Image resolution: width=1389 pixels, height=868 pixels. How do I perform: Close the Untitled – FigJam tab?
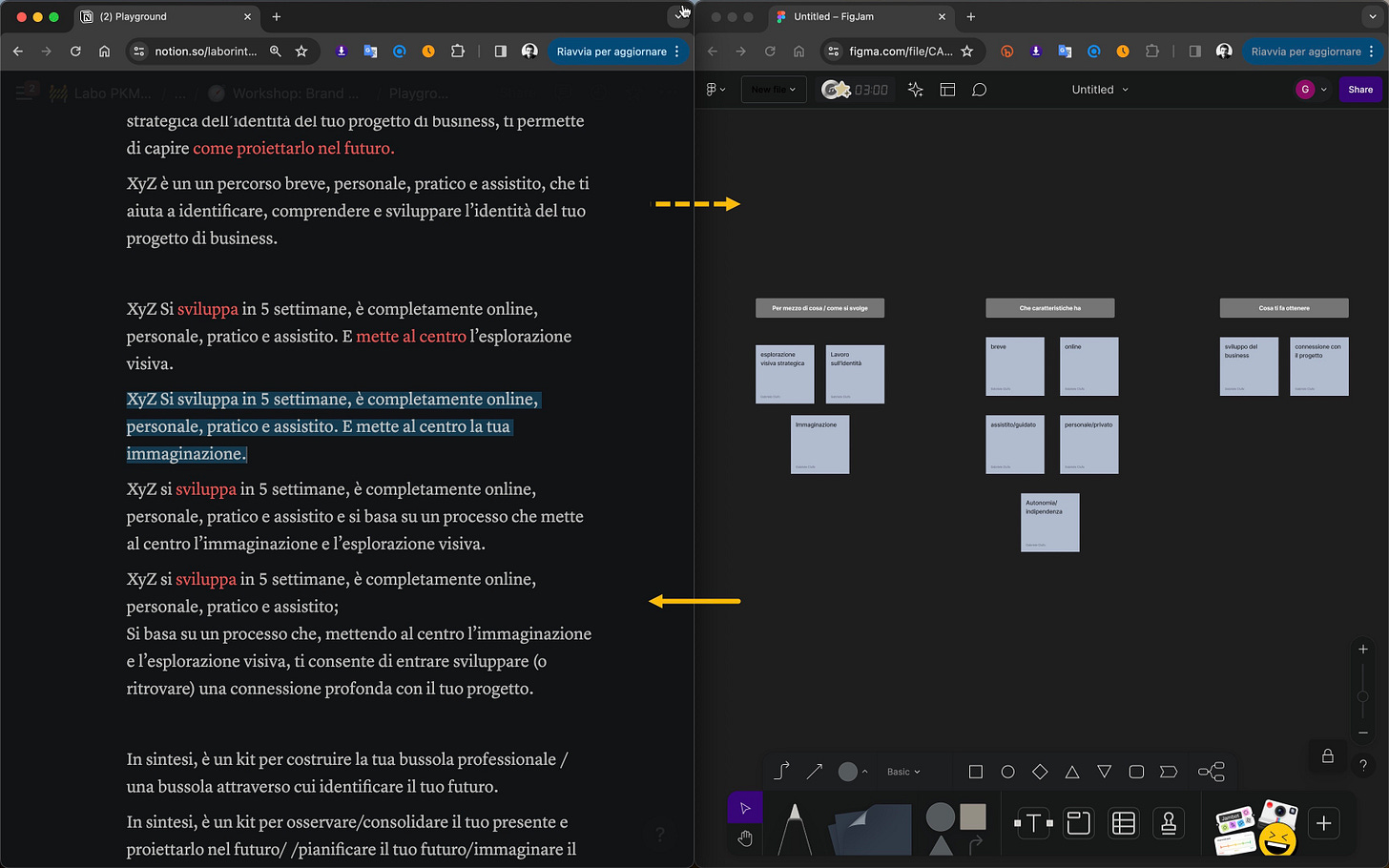[943, 16]
